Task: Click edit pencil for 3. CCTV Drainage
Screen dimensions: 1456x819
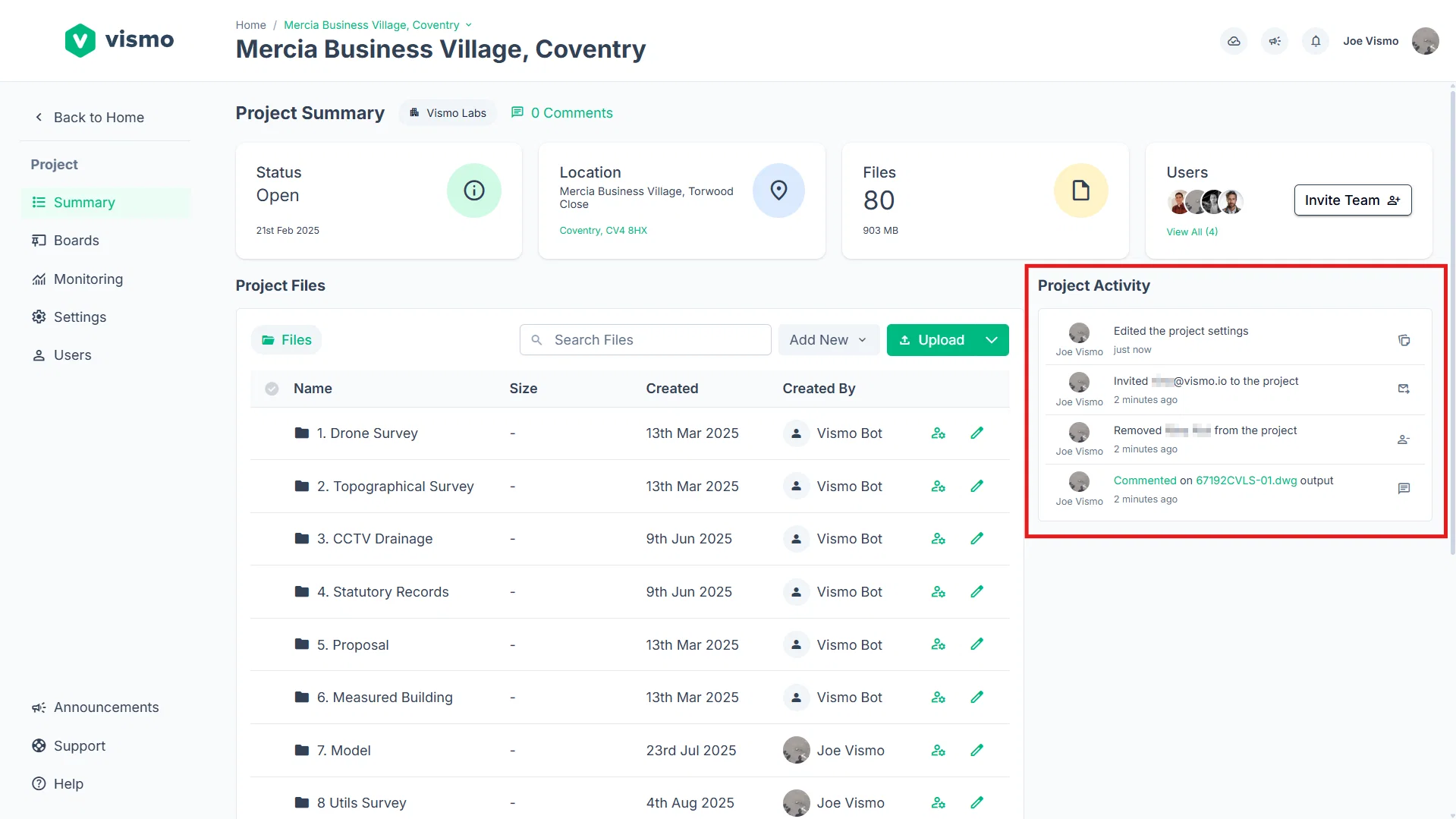Action: (x=977, y=539)
